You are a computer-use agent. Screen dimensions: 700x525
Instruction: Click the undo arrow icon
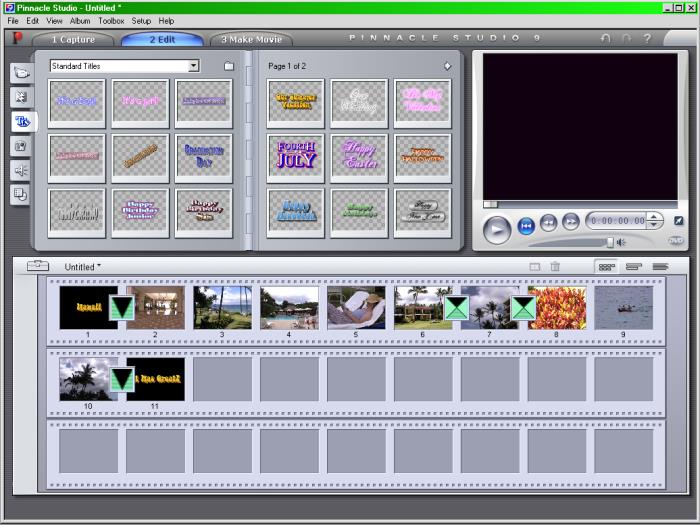(605, 38)
